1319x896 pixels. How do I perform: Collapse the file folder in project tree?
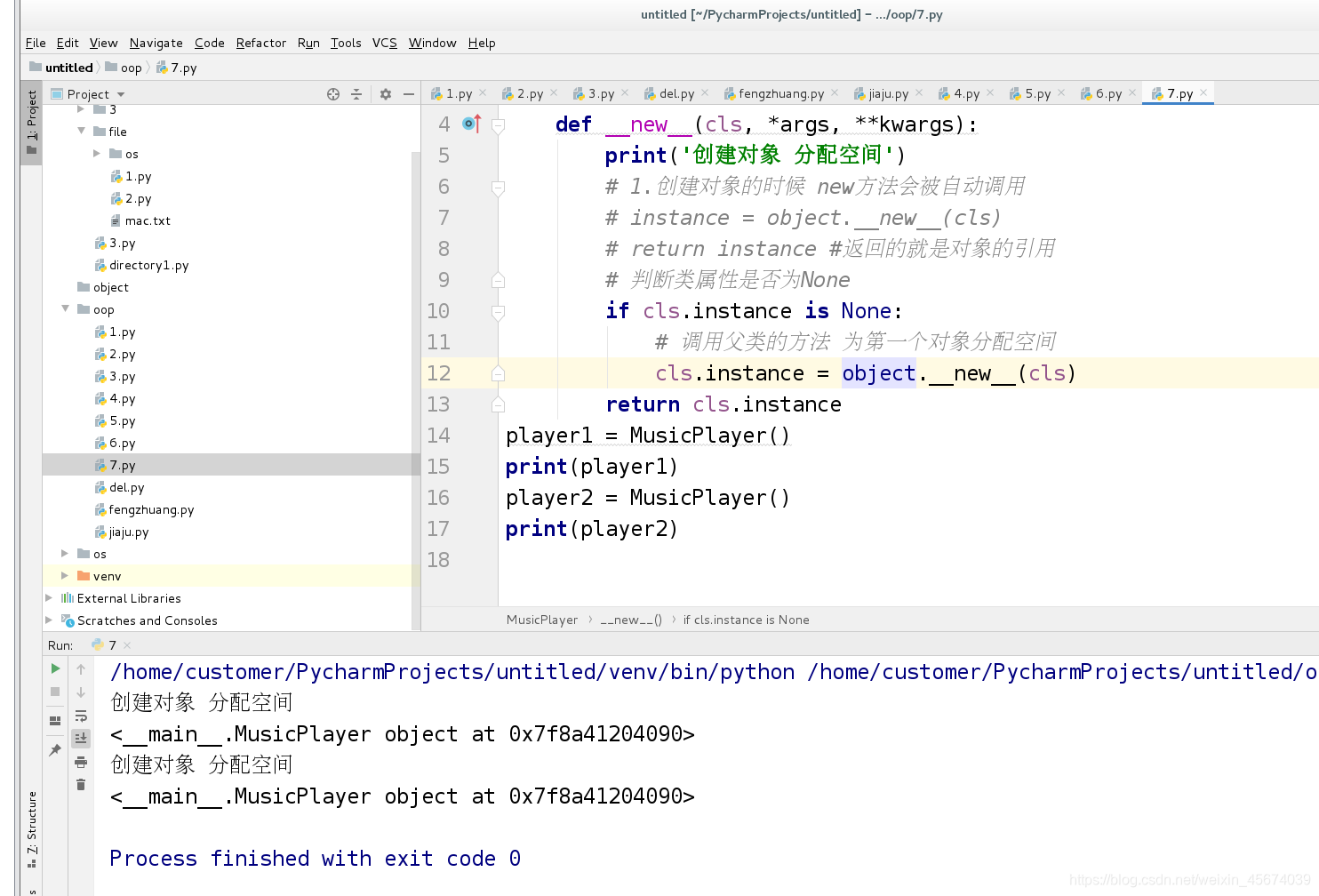[x=81, y=131]
